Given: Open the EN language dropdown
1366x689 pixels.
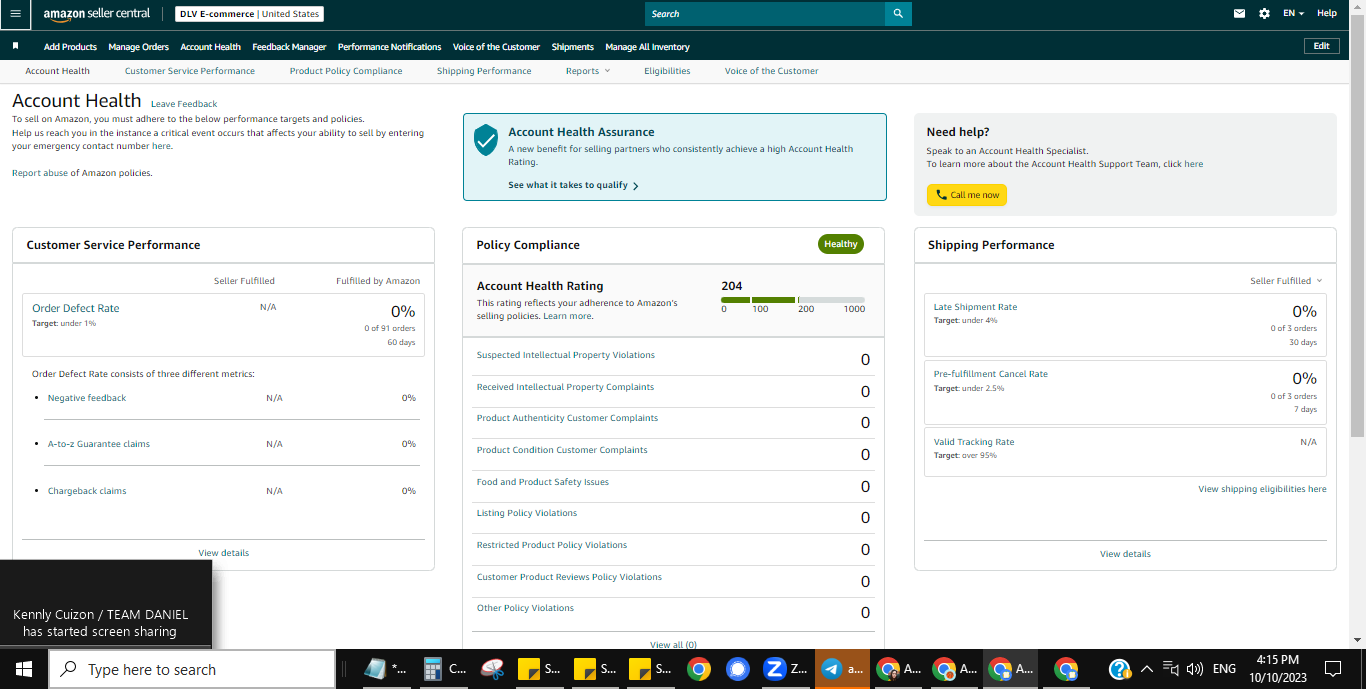Looking at the screenshot, I should point(1293,14).
